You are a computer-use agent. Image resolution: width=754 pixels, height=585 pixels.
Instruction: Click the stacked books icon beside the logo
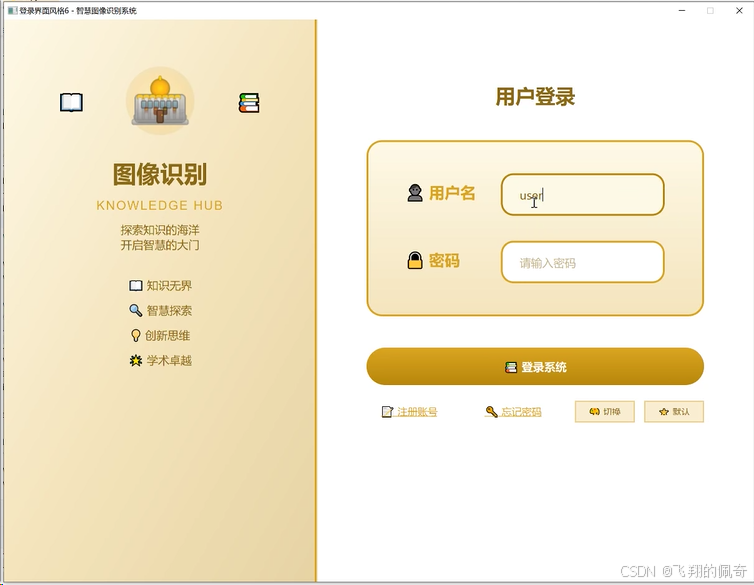[x=249, y=103]
